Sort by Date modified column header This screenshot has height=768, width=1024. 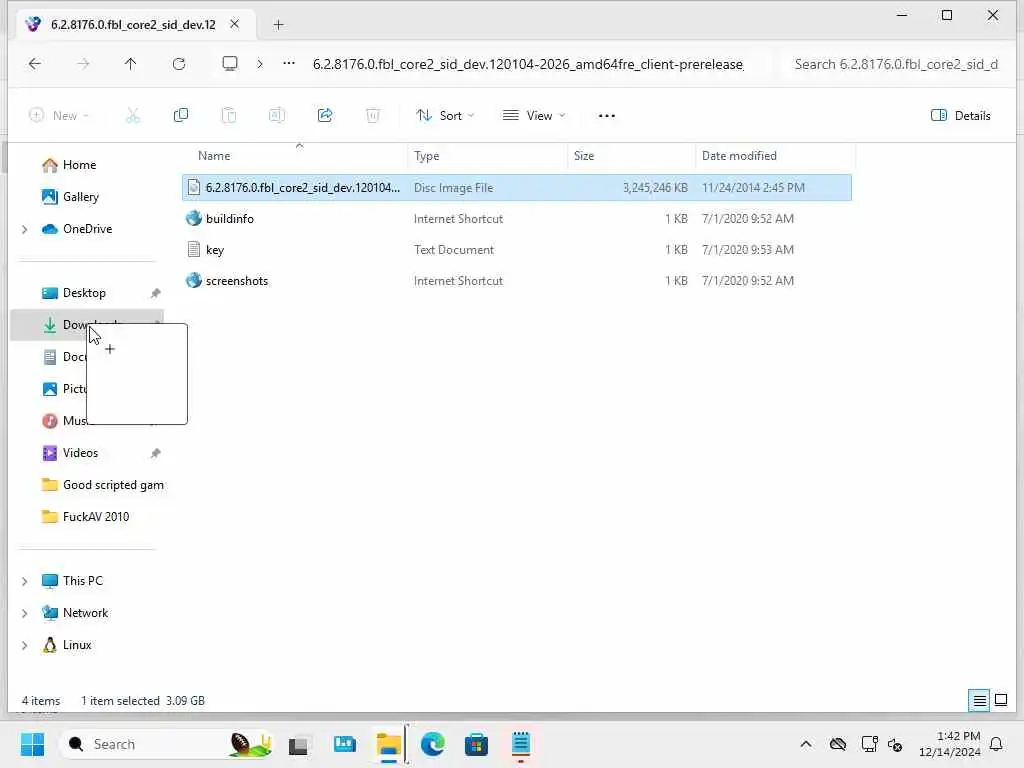[739, 156]
